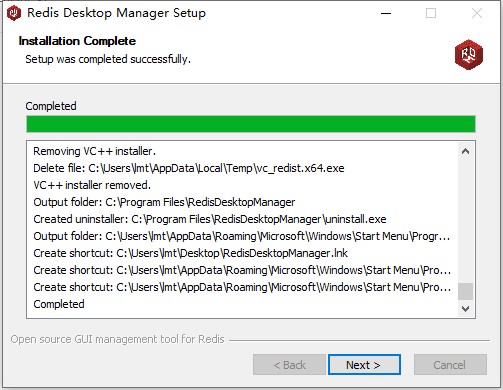Select the 'Delete file: vc_redist.x64.exe' log line
The height and width of the screenshot is (390, 503).
coord(189,168)
